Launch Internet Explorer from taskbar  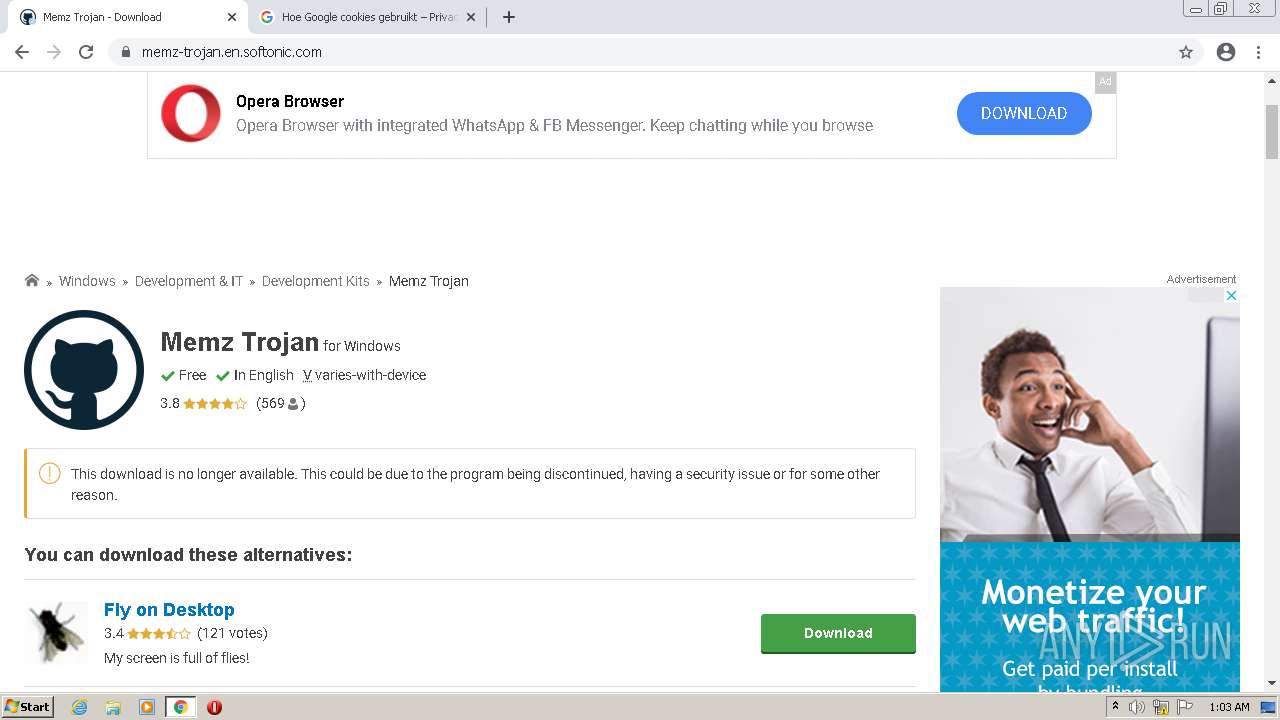point(80,707)
